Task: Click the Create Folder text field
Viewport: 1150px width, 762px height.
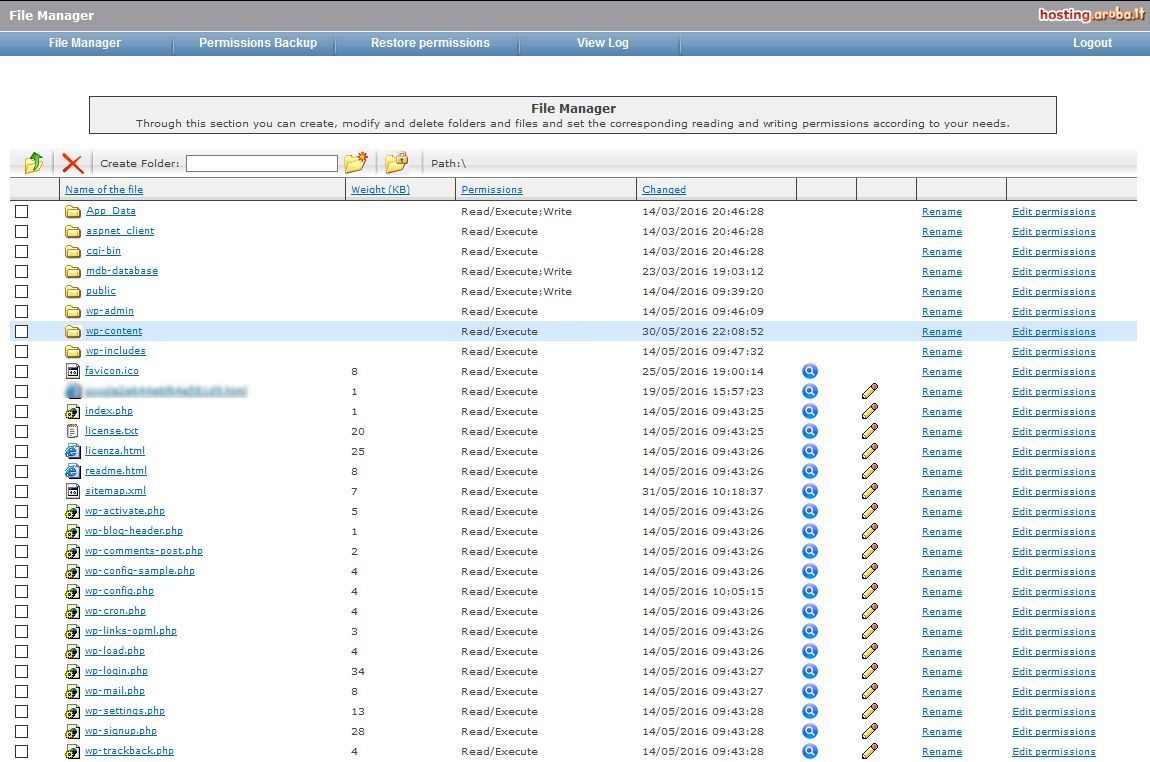Action: coord(262,163)
